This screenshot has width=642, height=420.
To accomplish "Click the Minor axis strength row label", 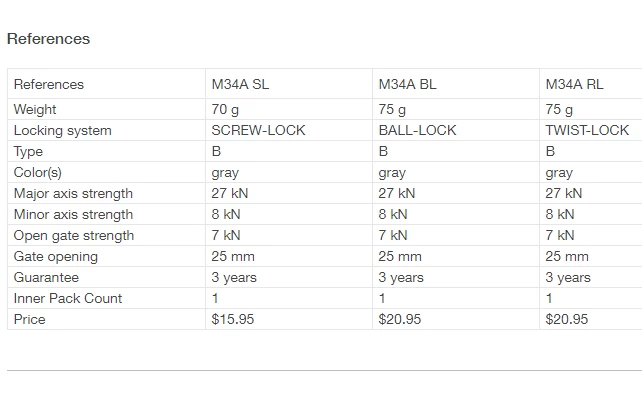I will click(73, 214).
